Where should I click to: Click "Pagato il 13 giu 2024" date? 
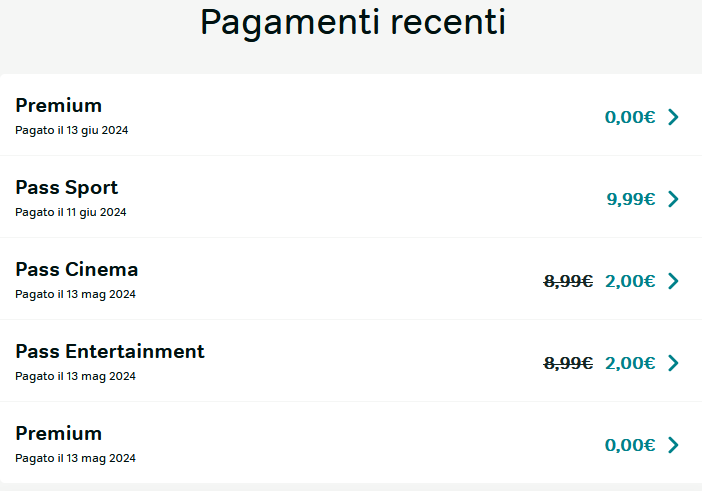(72, 130)
